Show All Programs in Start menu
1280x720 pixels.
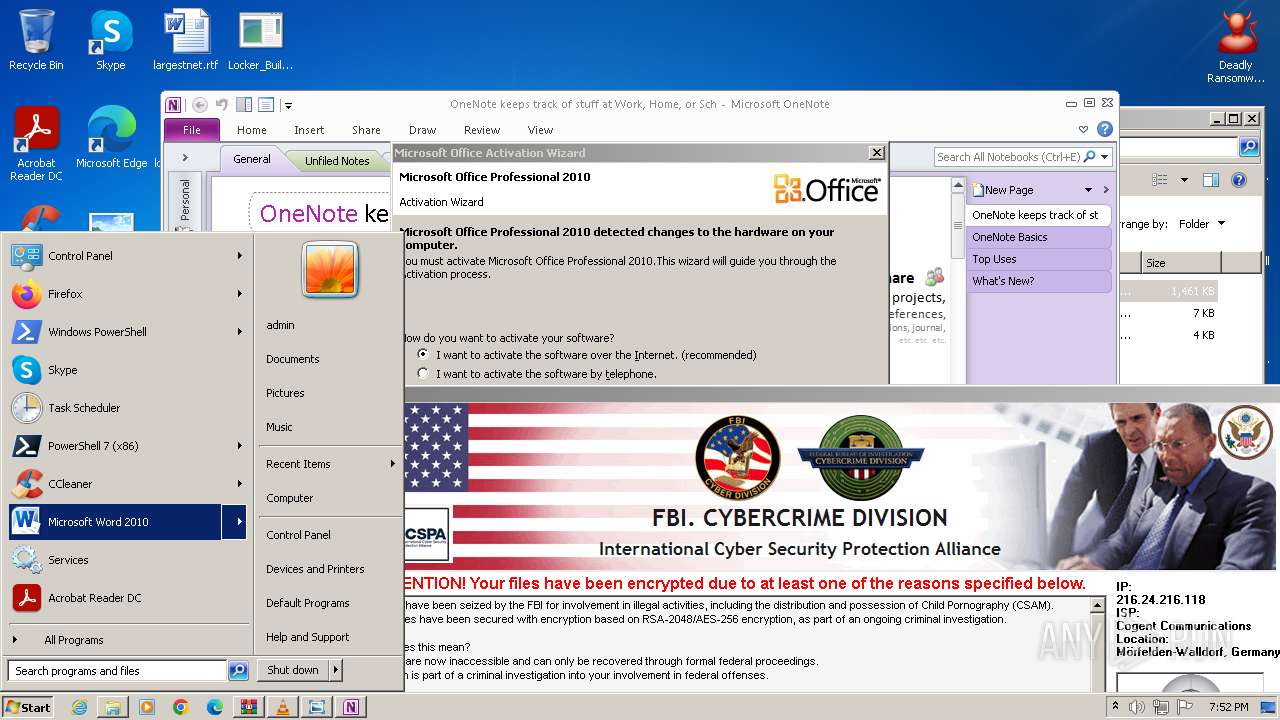[128, 640]
